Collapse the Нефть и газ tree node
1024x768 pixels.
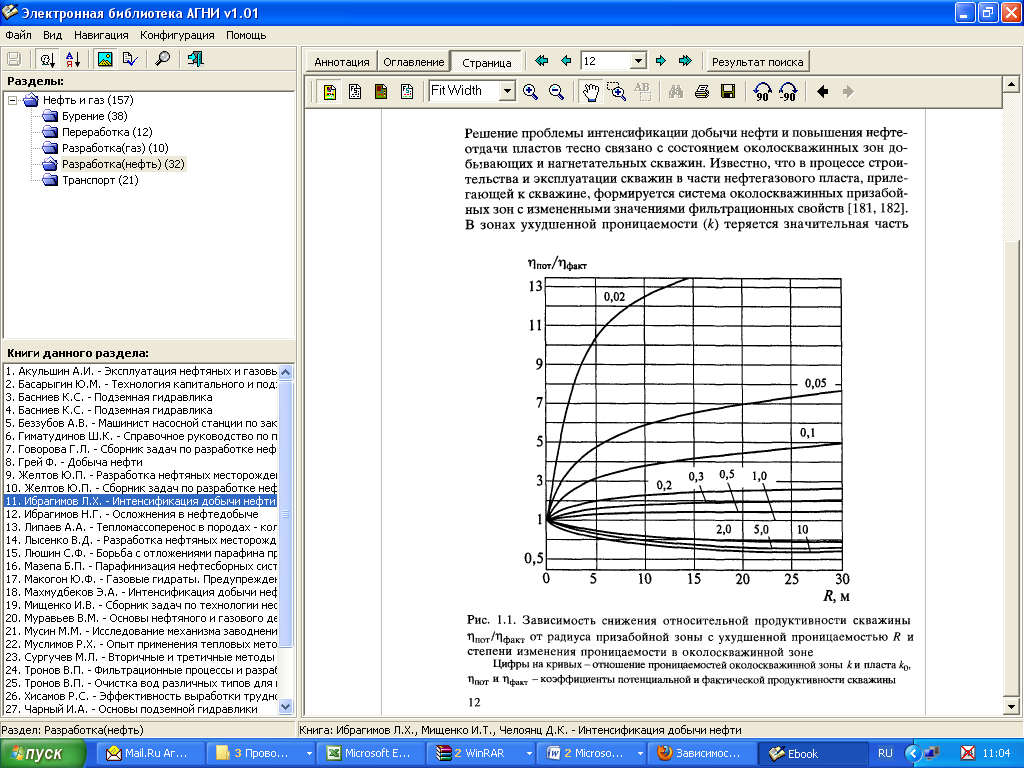(x=12, y=100)
